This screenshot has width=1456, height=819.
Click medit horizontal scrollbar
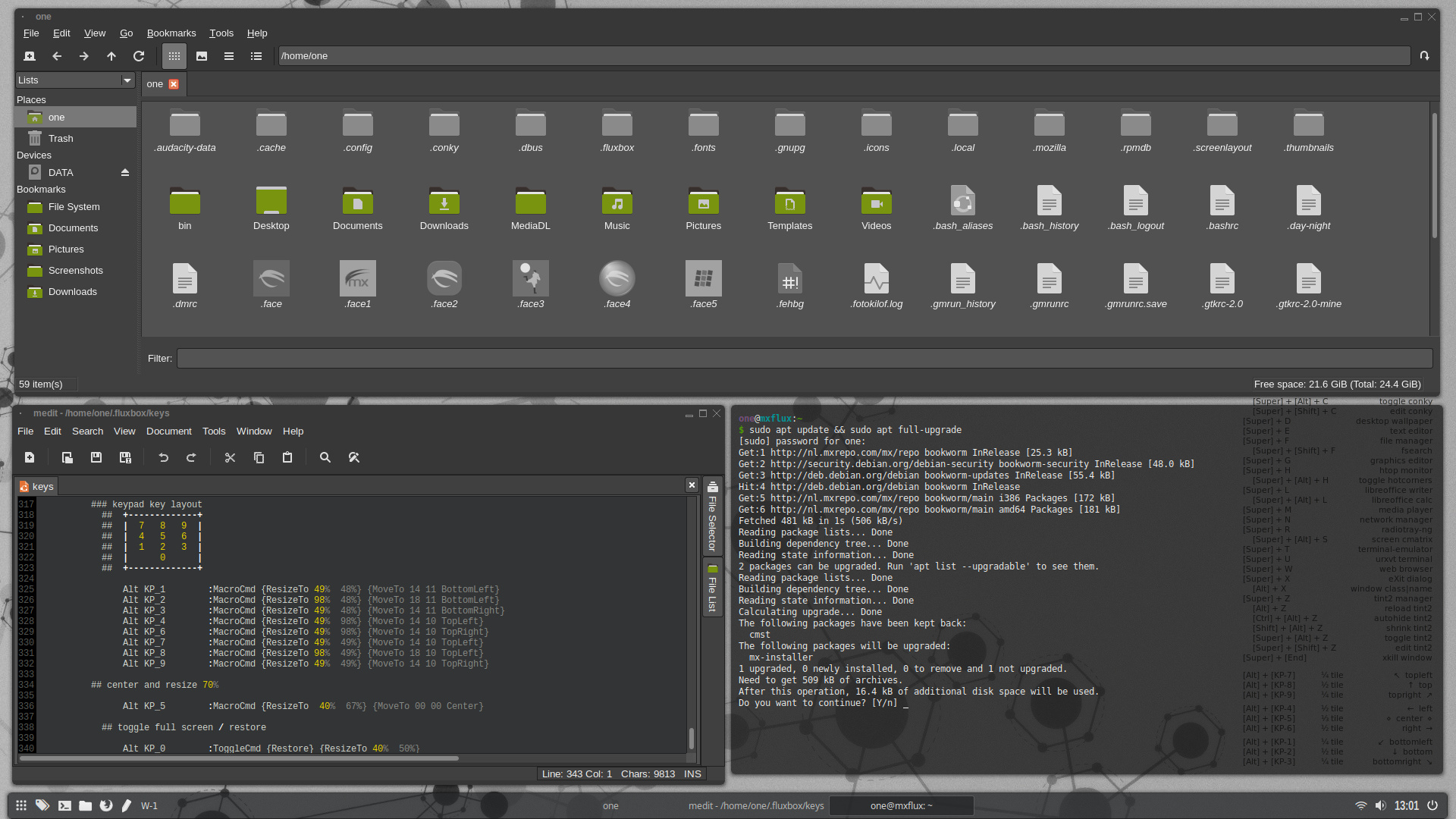click(239, 758)
